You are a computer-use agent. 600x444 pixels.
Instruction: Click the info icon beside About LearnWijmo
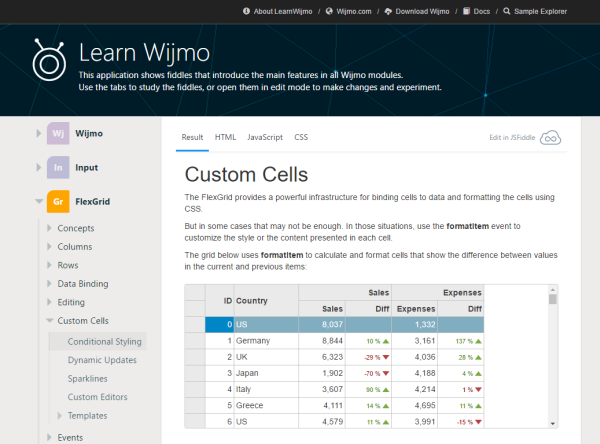click(246, 11)
